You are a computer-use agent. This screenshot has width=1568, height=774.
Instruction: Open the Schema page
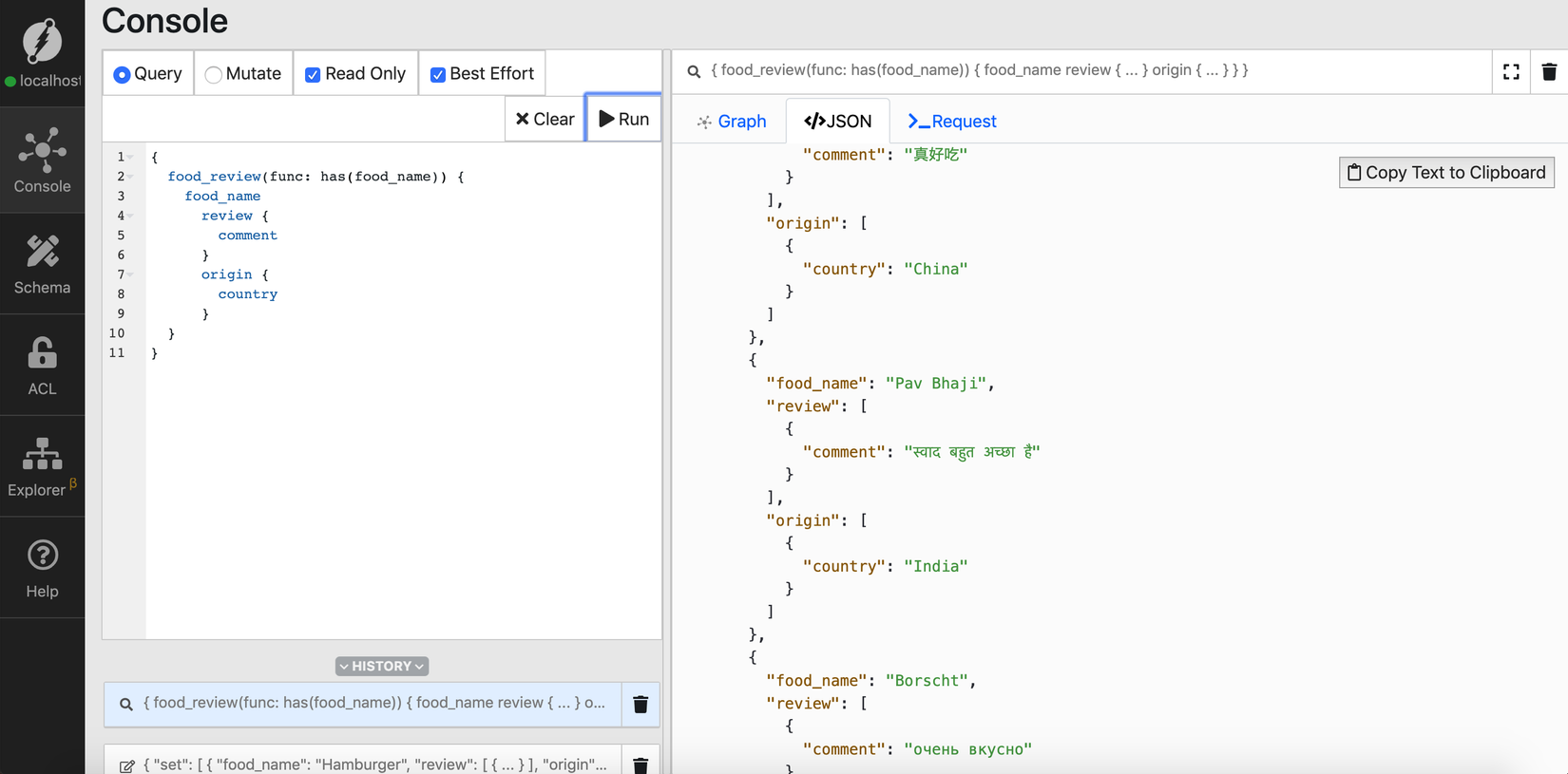[42, 264]
